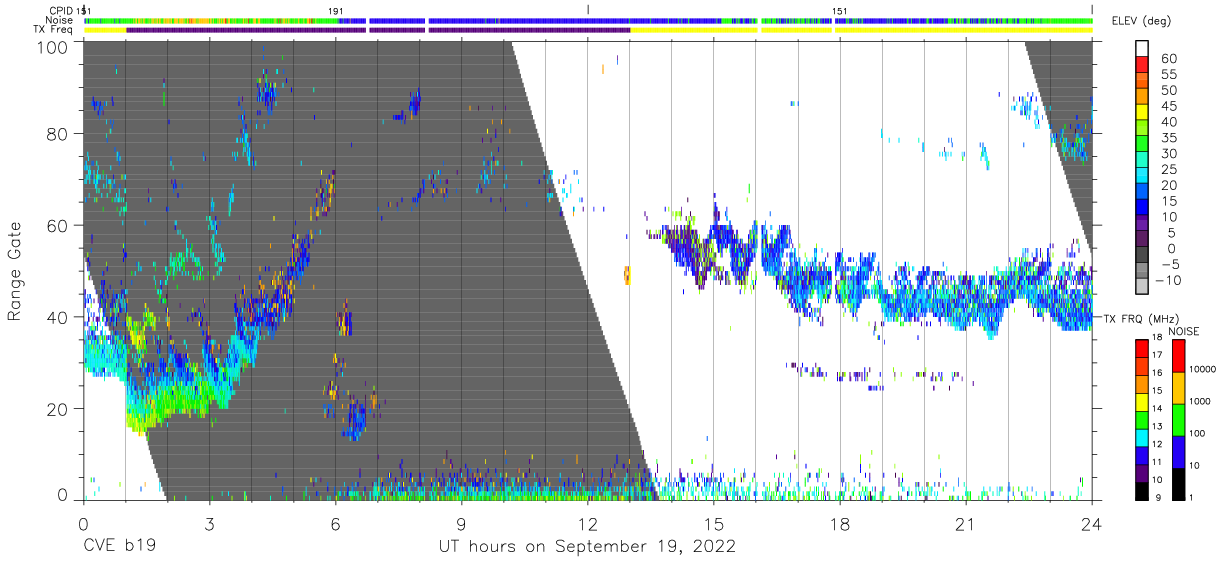Click the 'TX Freq' row label
Image resolution: width=1228 pixels, height=567 pixels.
click(x=54, y=30)
